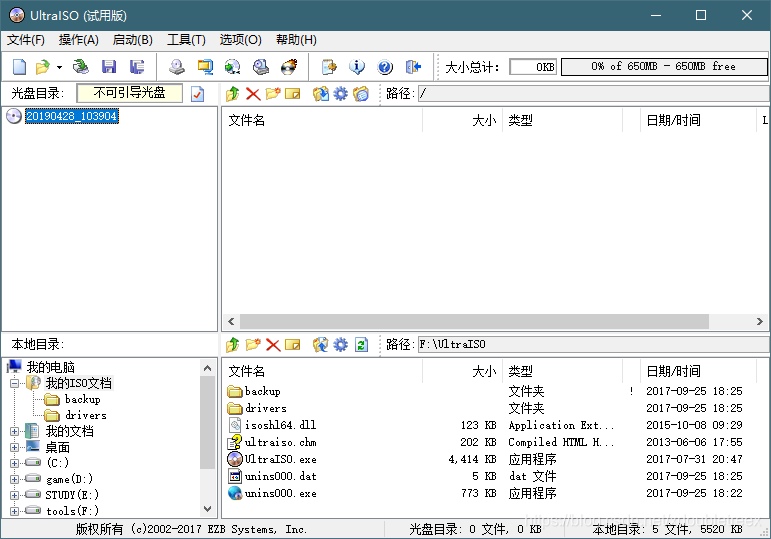Open the 选项(O) menu
771x539 pixels.
click(x=240, y=40)
